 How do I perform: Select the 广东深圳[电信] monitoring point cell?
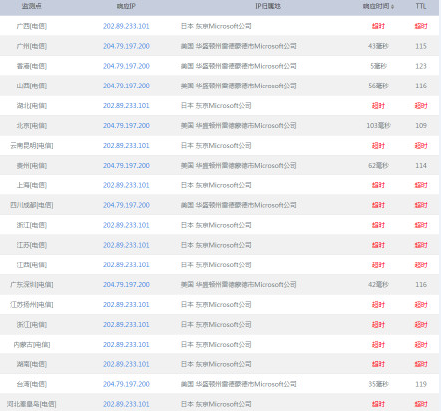click(x=32, y=285)
